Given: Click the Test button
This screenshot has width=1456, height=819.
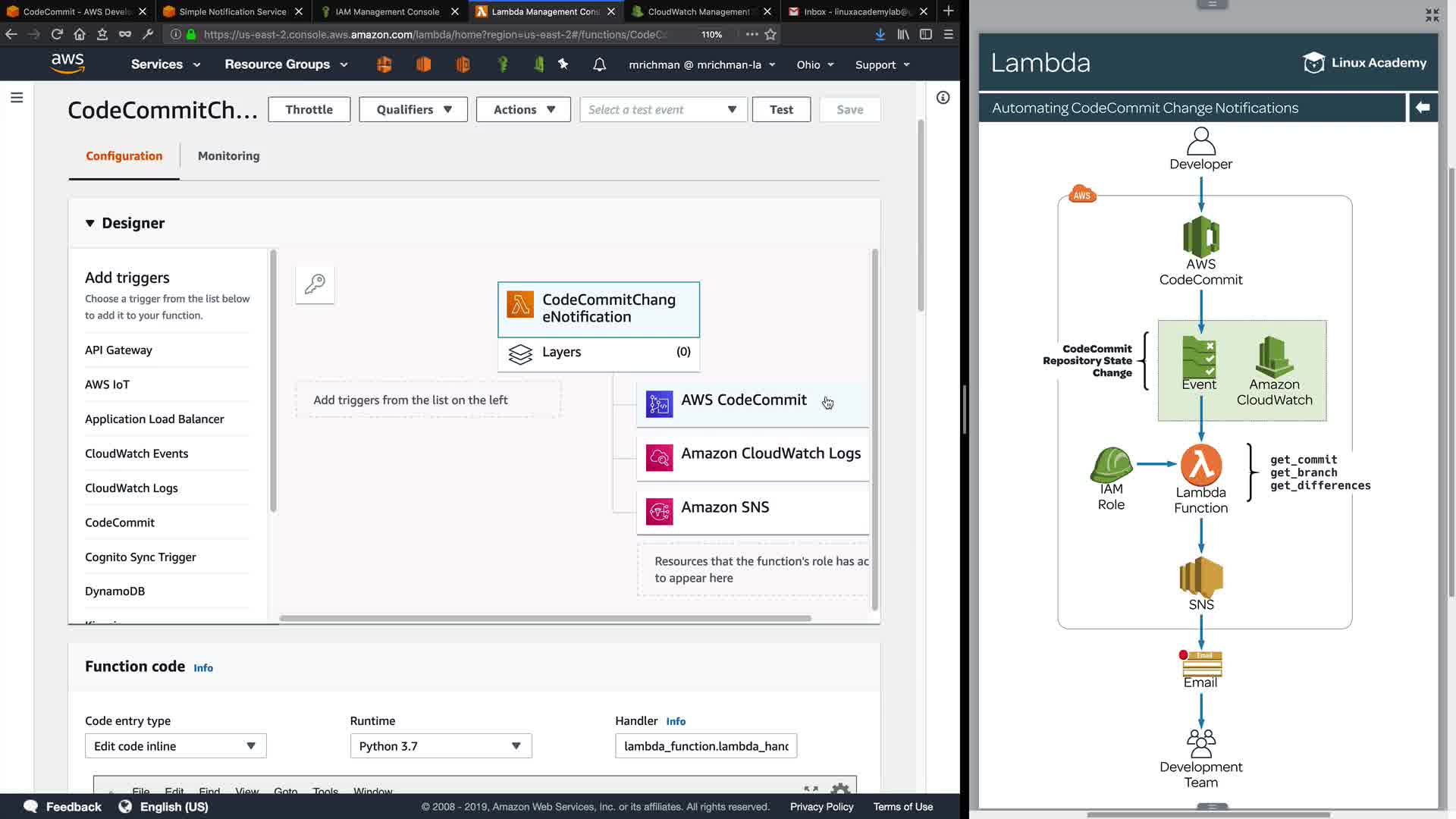Looking at the screenshot, I should pyautogui.click(x=781, y=110).
